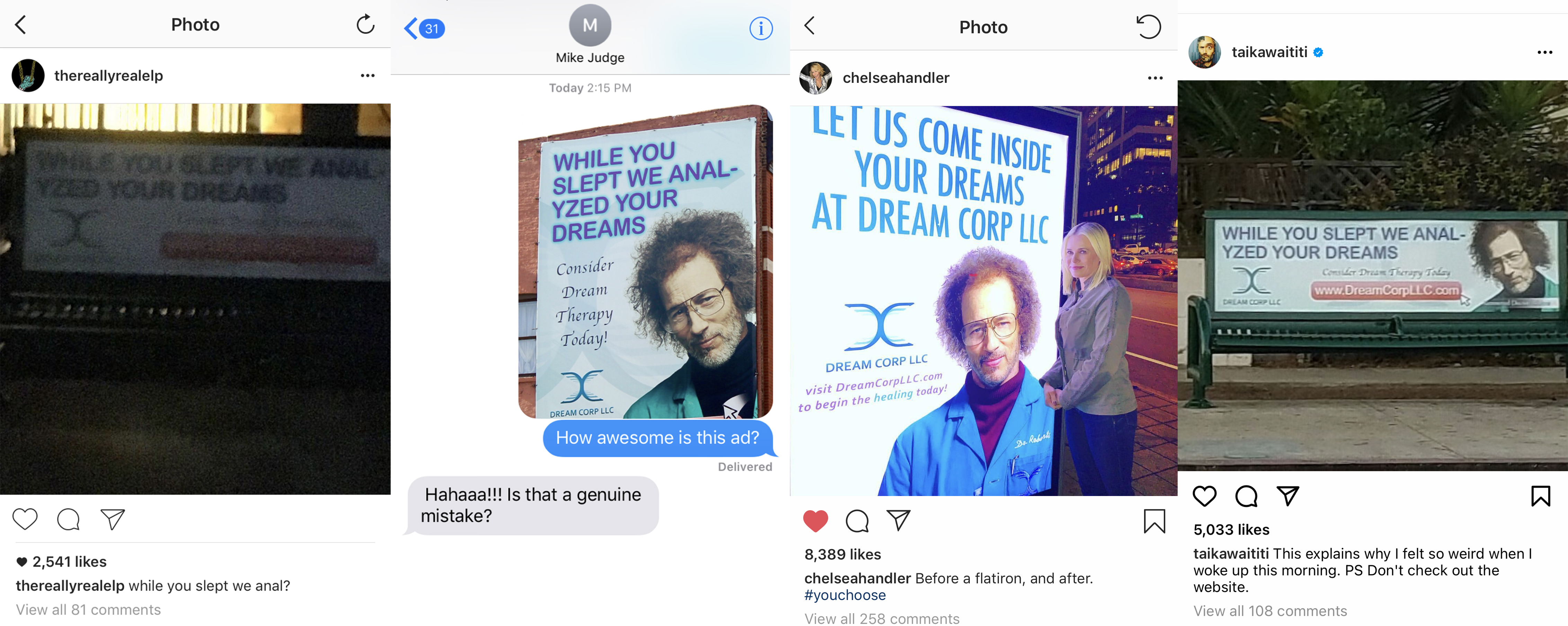Bookmark the chelseahandler post
Image resolution: width=1568 pixels, height=626 pixels.
1154,521
